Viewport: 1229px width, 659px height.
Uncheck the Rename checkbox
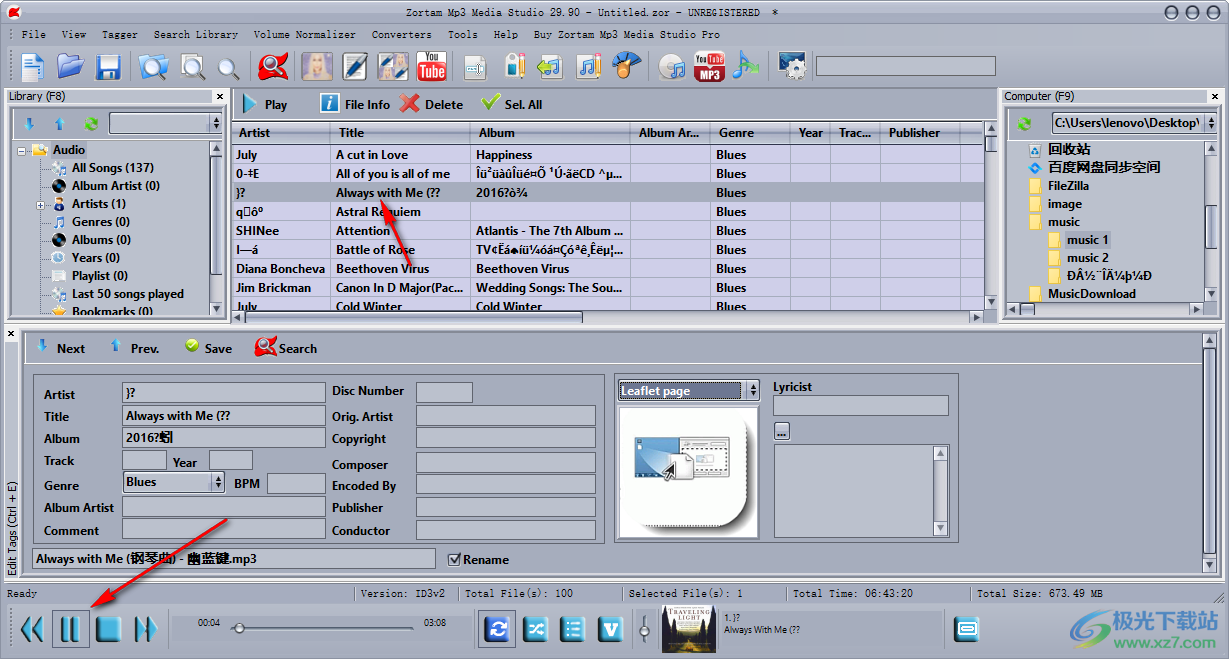[455, 560]
